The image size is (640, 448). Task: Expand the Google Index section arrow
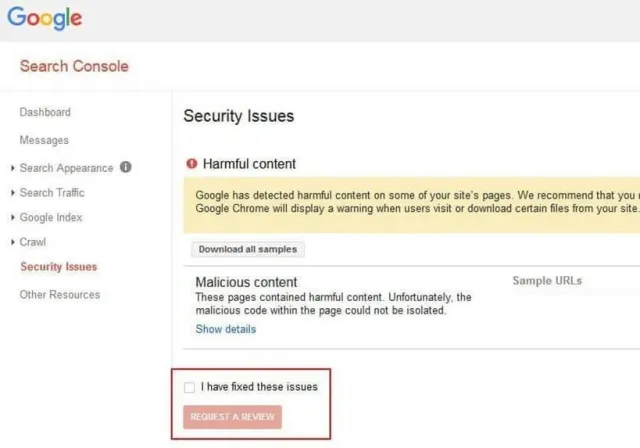[12, 218]
